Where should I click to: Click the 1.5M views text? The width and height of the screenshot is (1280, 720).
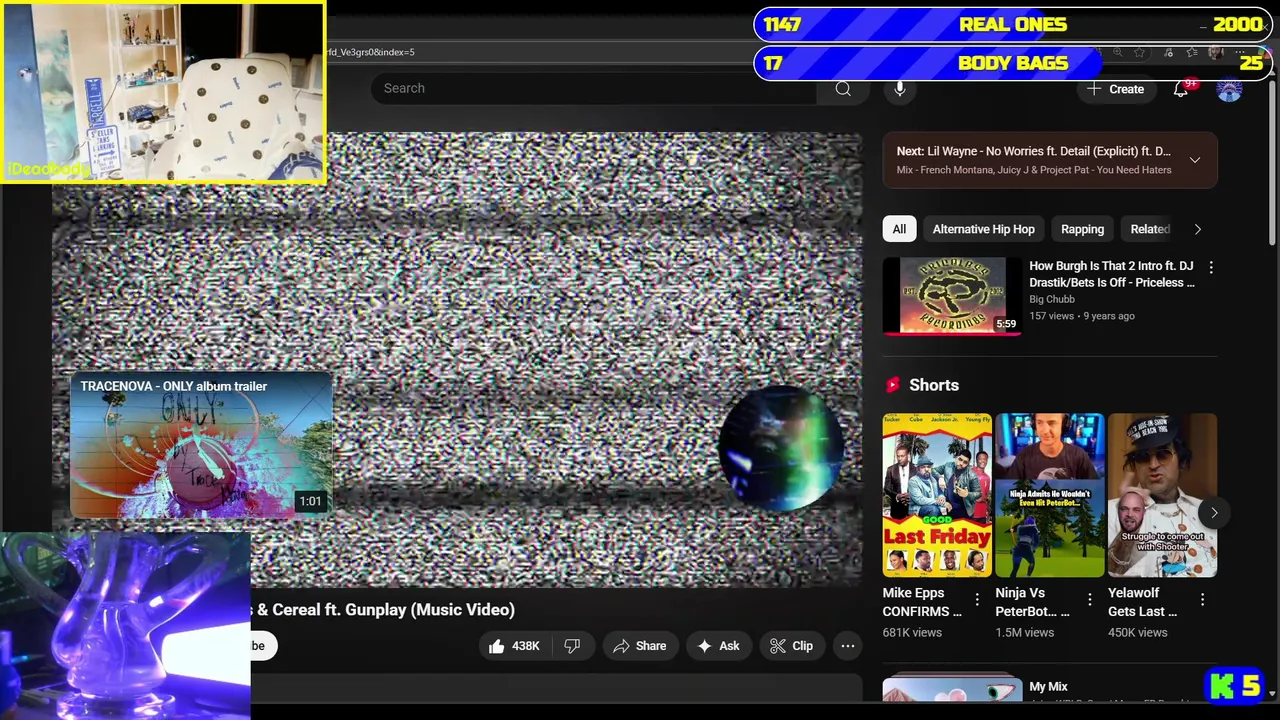click(x=1025, y=633)
